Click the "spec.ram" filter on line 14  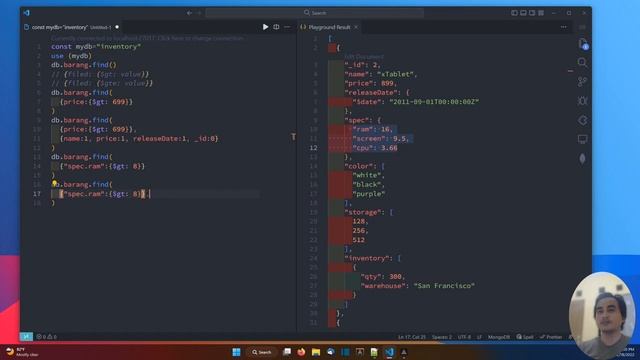point(102,166)
